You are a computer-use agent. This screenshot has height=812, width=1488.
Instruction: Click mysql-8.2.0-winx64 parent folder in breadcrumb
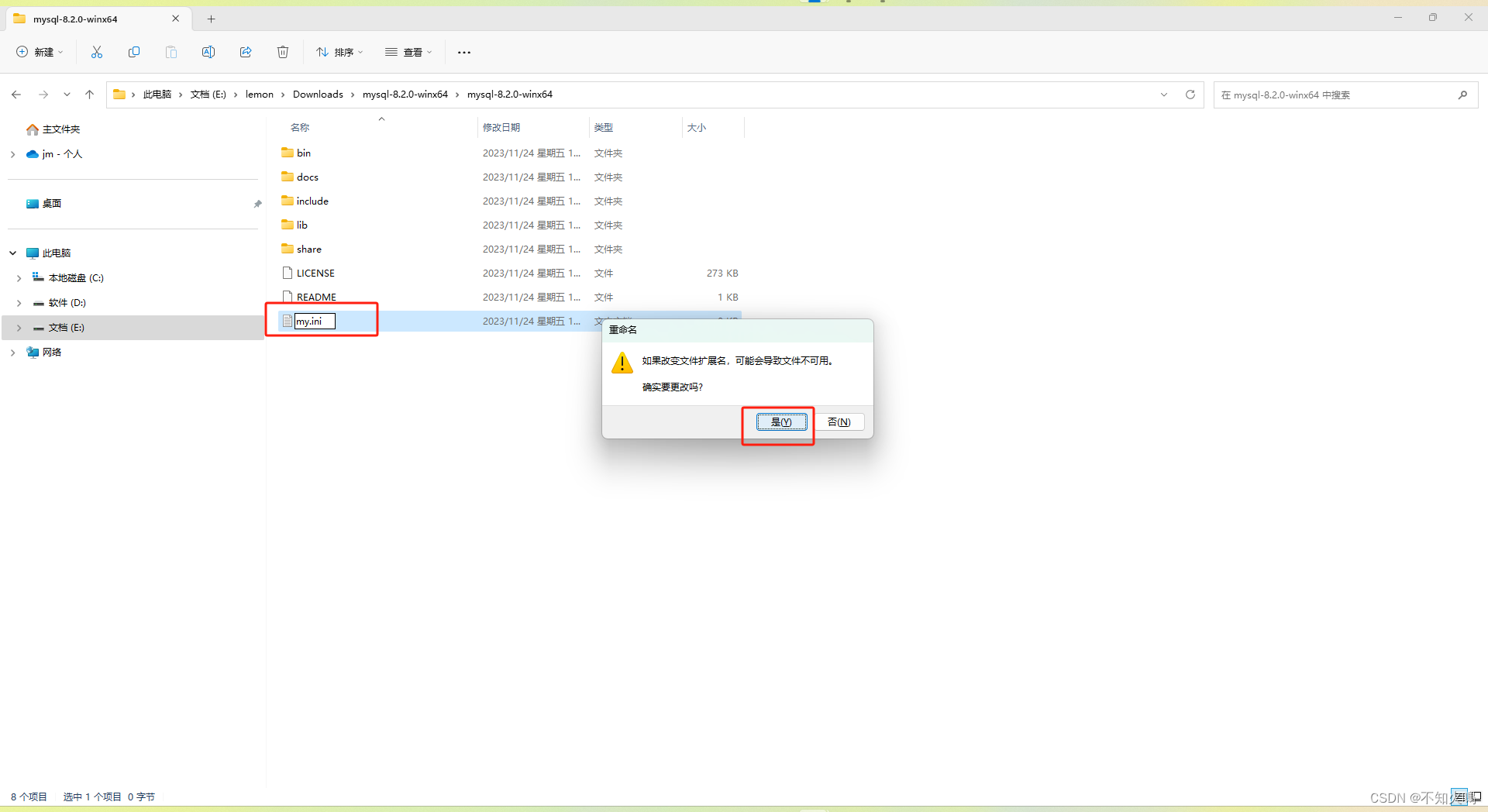(405, 95)
